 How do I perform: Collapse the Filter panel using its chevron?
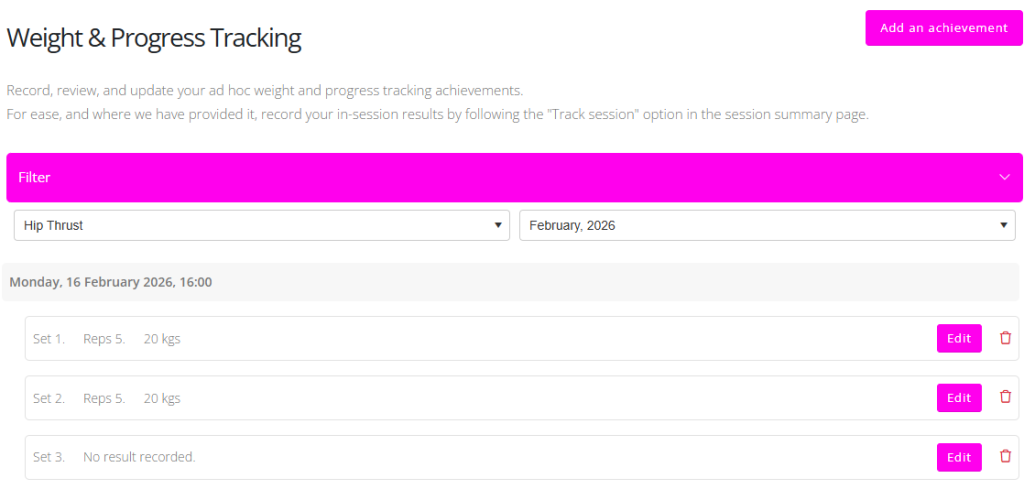tap(1005, 177)
